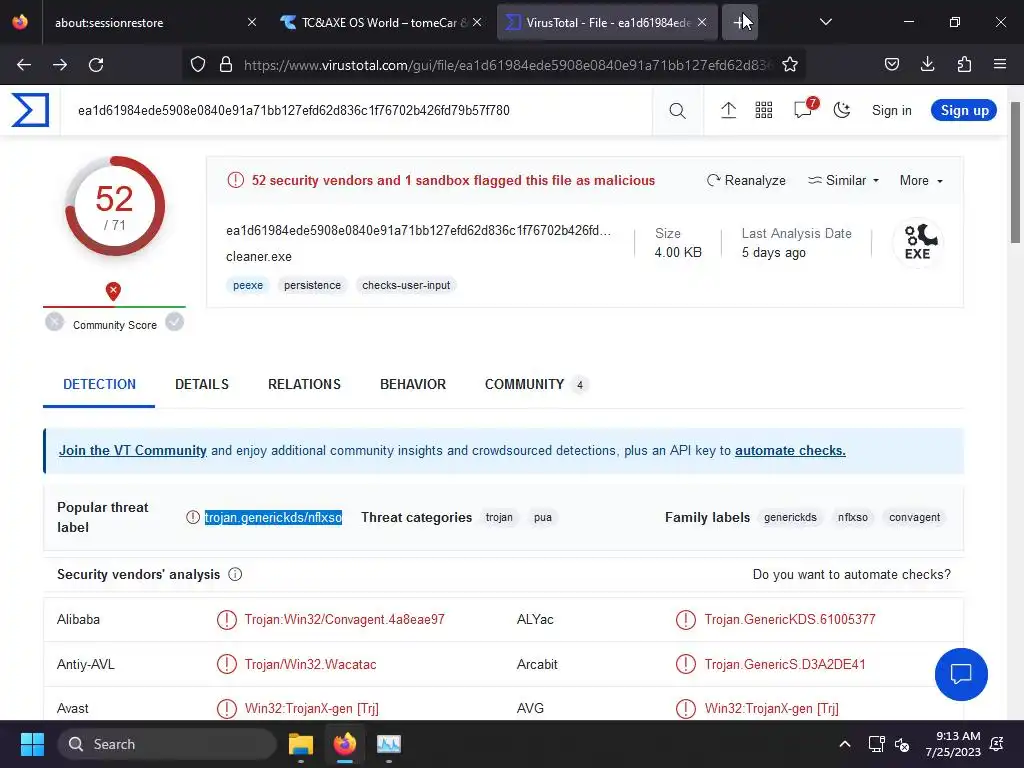Open the automate checks link
The height and width of the screenshot is (768, 1024).
click(x=790, y=451)
